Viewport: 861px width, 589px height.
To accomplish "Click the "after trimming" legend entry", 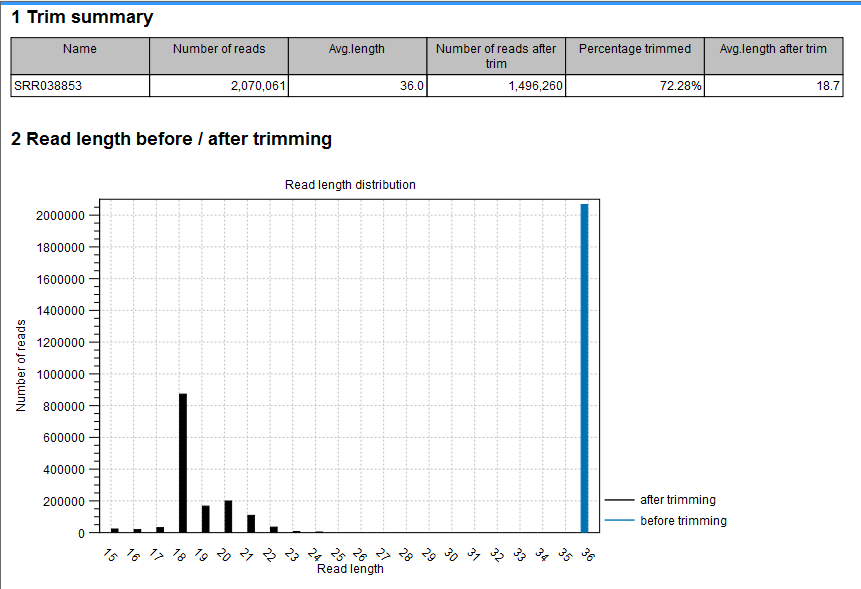I will pyautogui.click(x=677, y=500).
